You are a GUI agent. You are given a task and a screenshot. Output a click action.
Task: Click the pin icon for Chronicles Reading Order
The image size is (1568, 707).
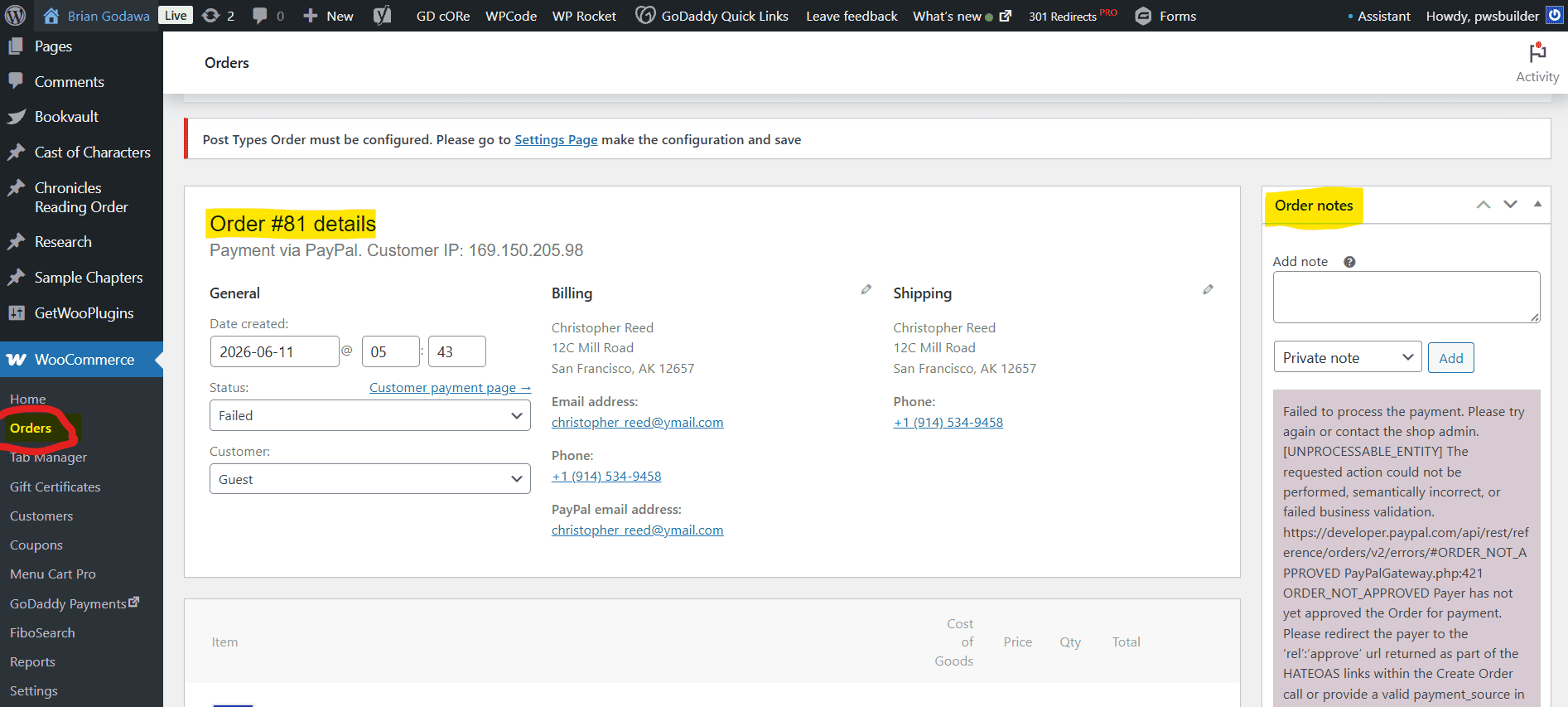coord(16,188)
